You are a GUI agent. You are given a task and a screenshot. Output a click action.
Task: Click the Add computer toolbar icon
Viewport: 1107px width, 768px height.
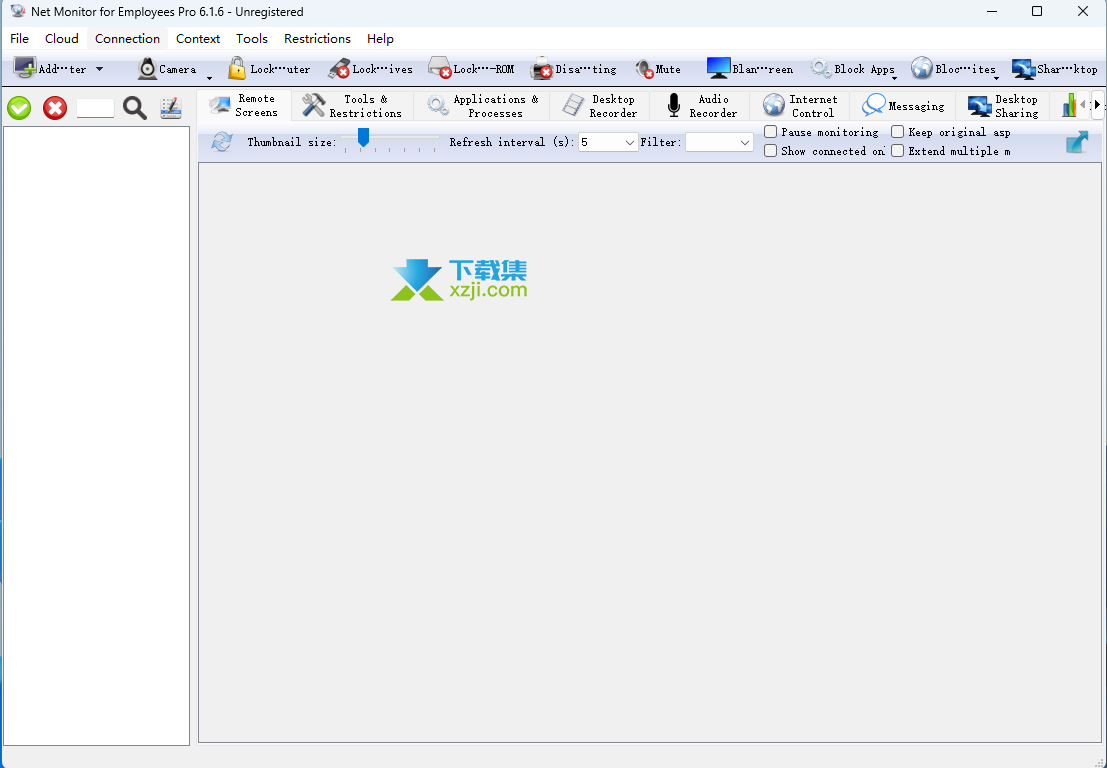coord(25,68)
